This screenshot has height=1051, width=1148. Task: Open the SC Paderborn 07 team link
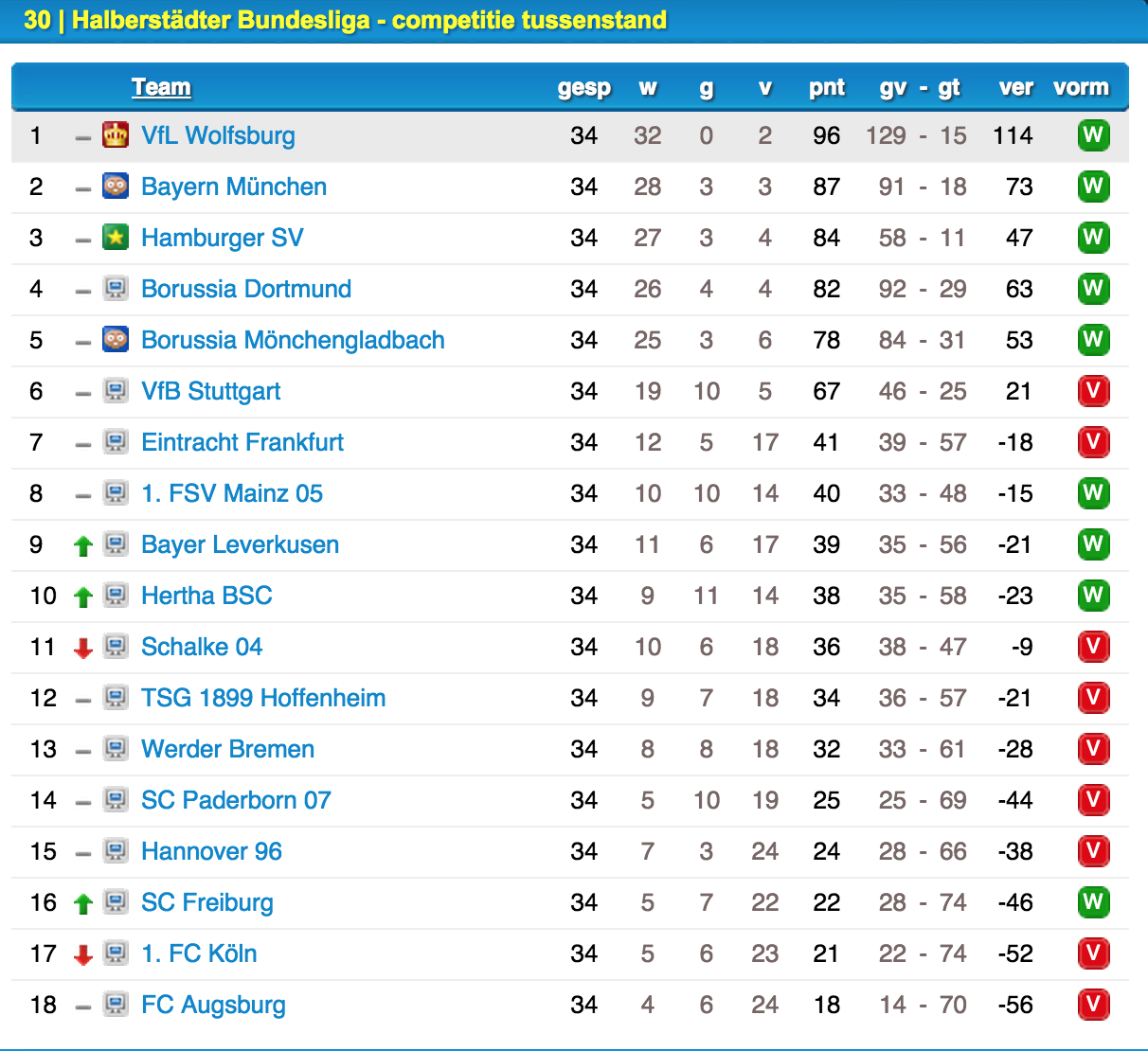(x=236, y=800)
